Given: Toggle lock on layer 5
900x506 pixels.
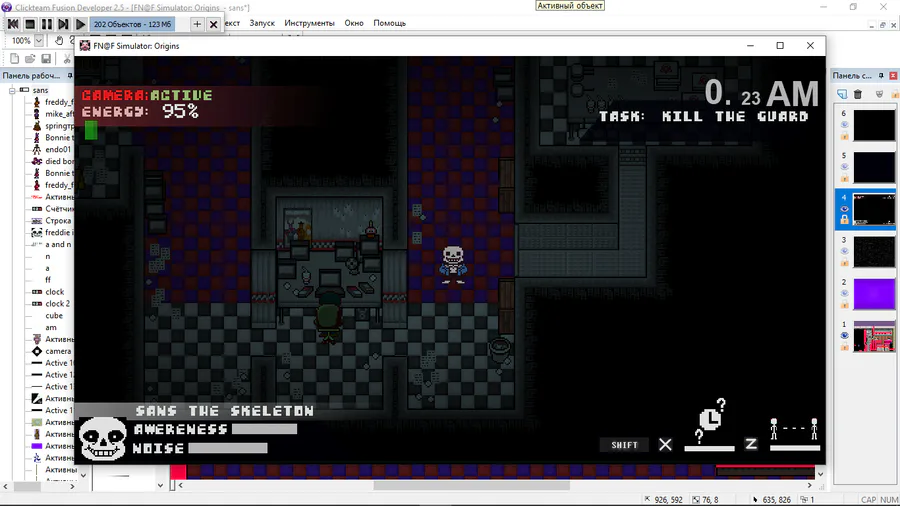Looking at the screenshot, I should (844, 178).
